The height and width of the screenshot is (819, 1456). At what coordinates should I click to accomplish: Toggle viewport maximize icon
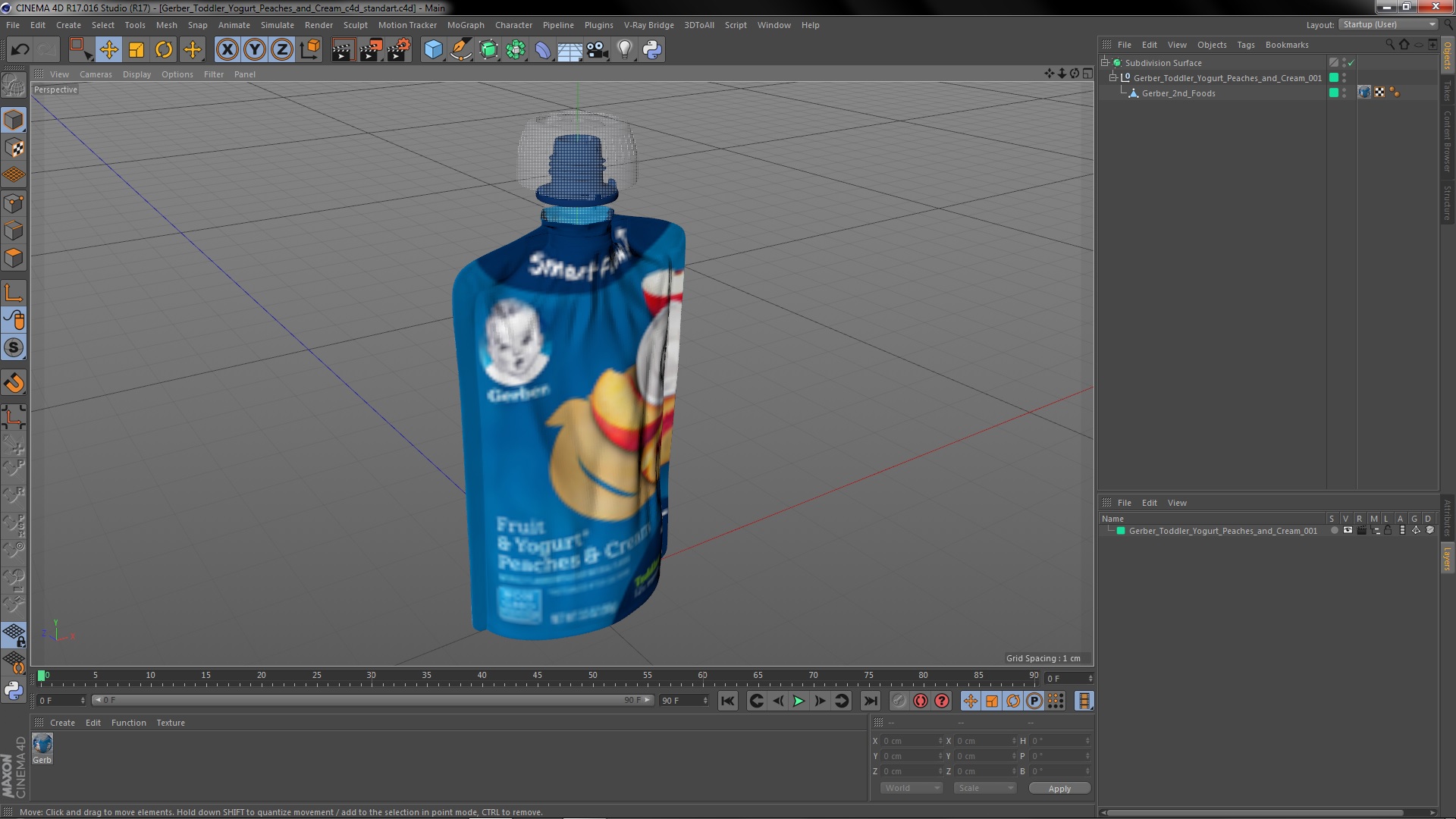point(1087,74)
